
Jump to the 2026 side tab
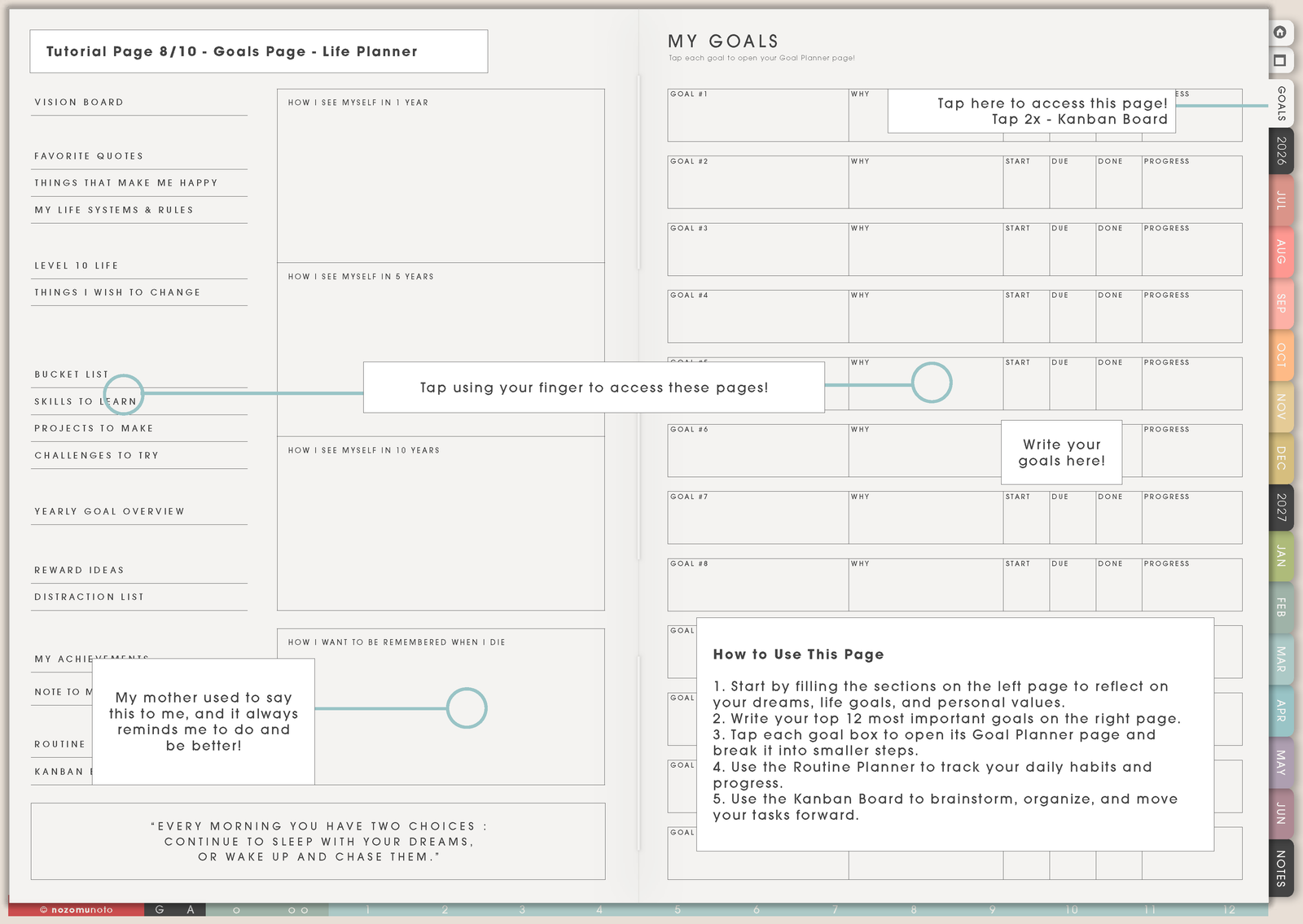pyautogui.click(x=1281, y=151)
